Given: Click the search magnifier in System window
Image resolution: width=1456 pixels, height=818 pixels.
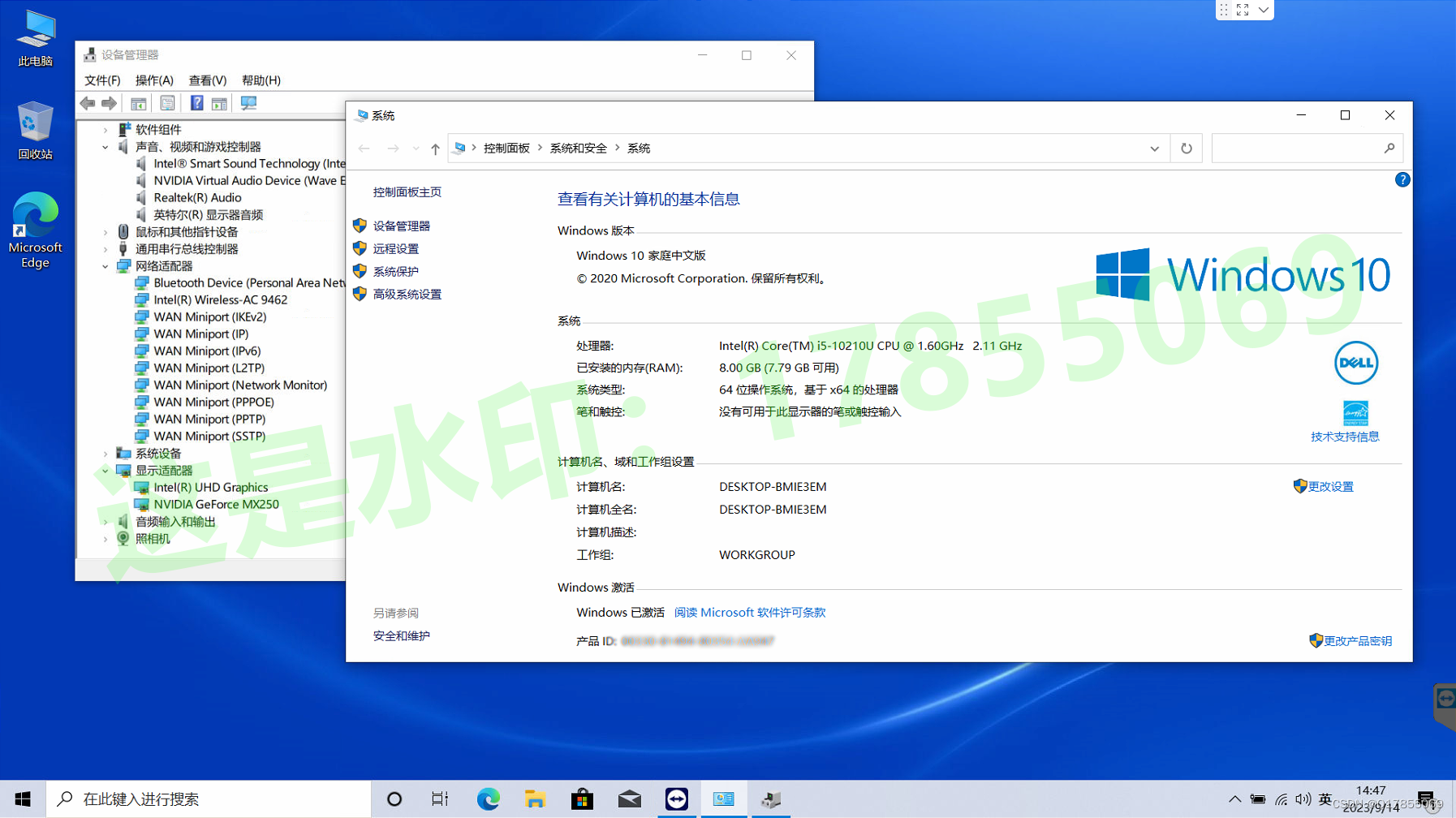Looking at the screenshot, I should click(x=1389, y=149).
